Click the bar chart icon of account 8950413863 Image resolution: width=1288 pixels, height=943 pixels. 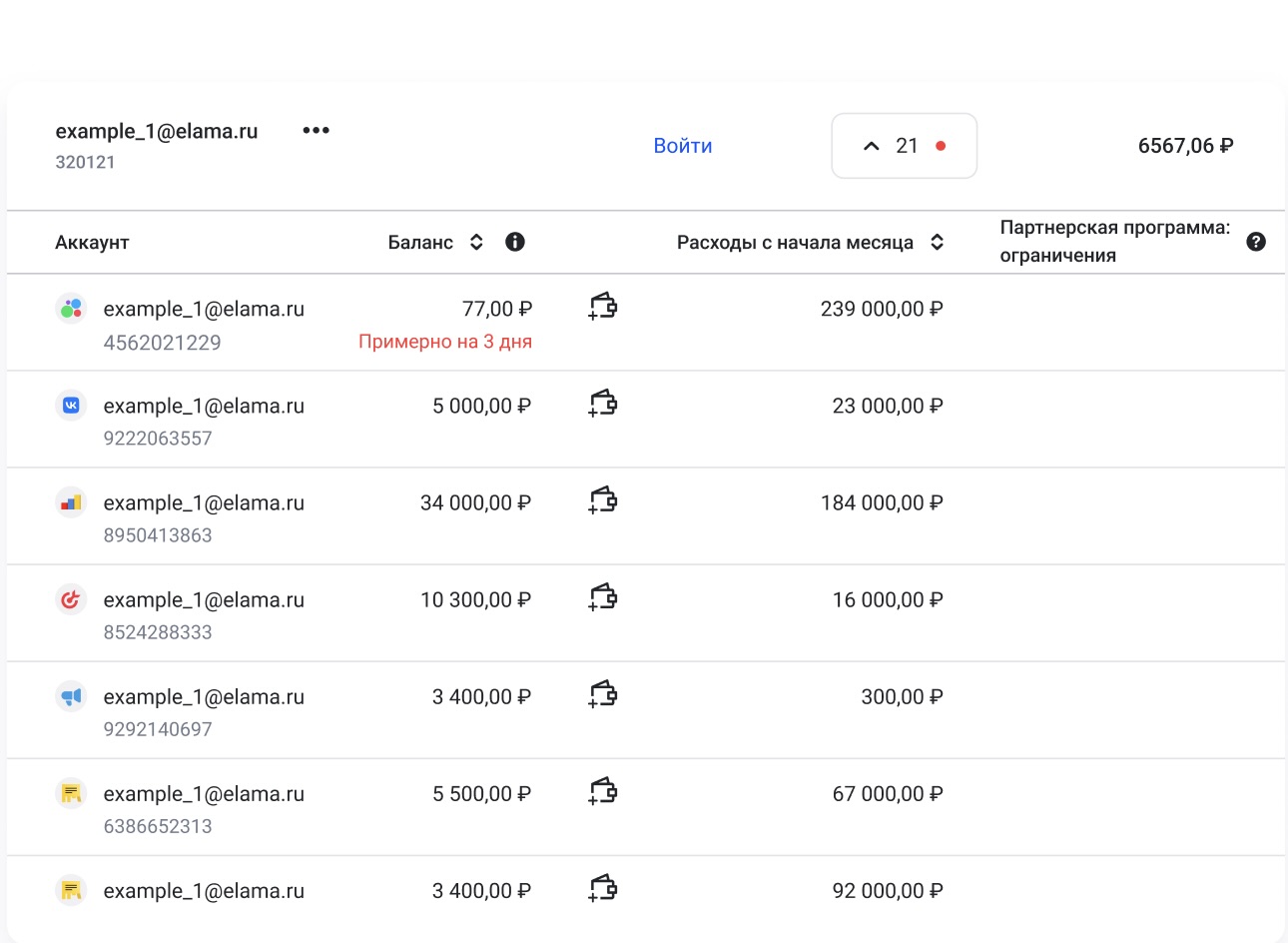pos(71,502)
